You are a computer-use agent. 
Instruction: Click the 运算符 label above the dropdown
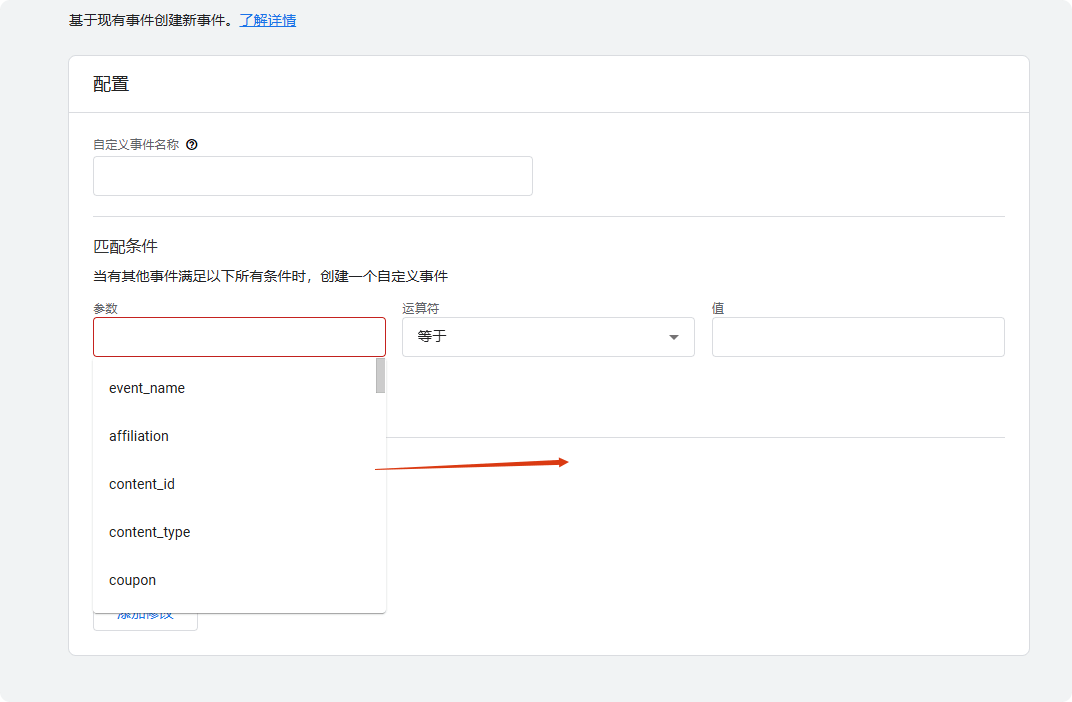420,309
